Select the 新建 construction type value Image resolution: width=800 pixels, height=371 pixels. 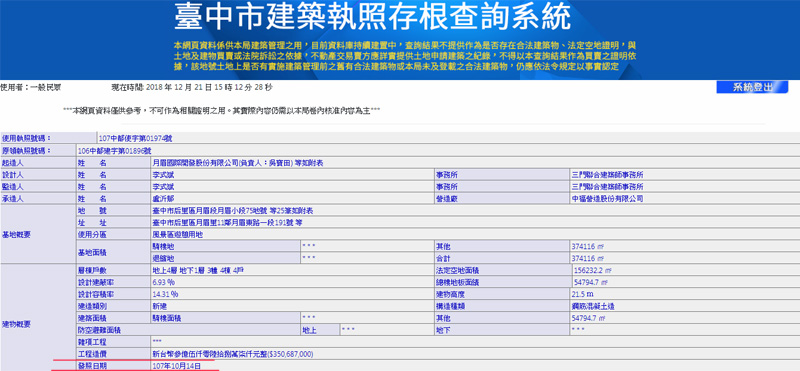[x=160, y=307]
